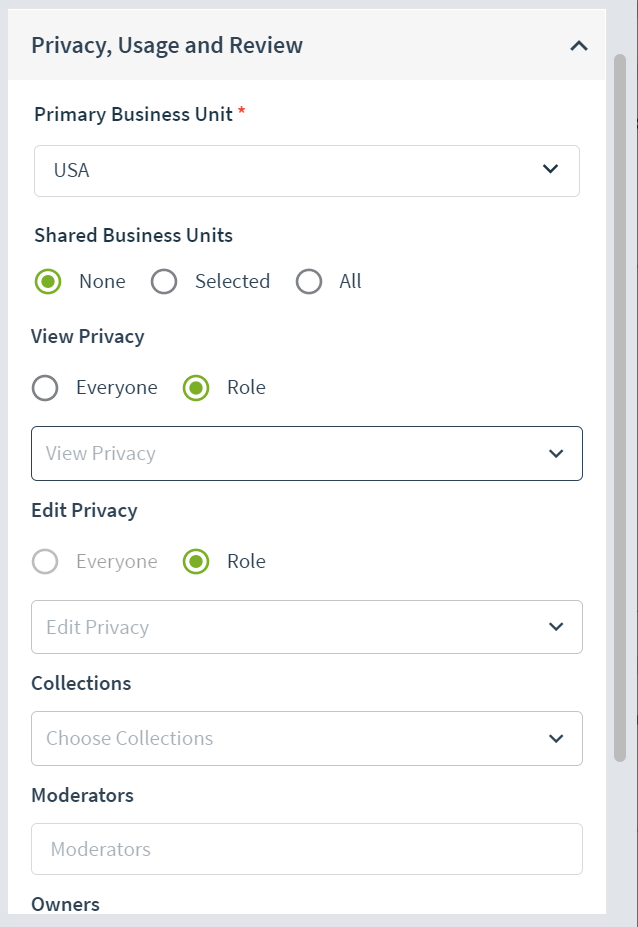The image size is (638, 927).
Task: Click the View Privacy dropdown chevron
Action: [556, 453]
